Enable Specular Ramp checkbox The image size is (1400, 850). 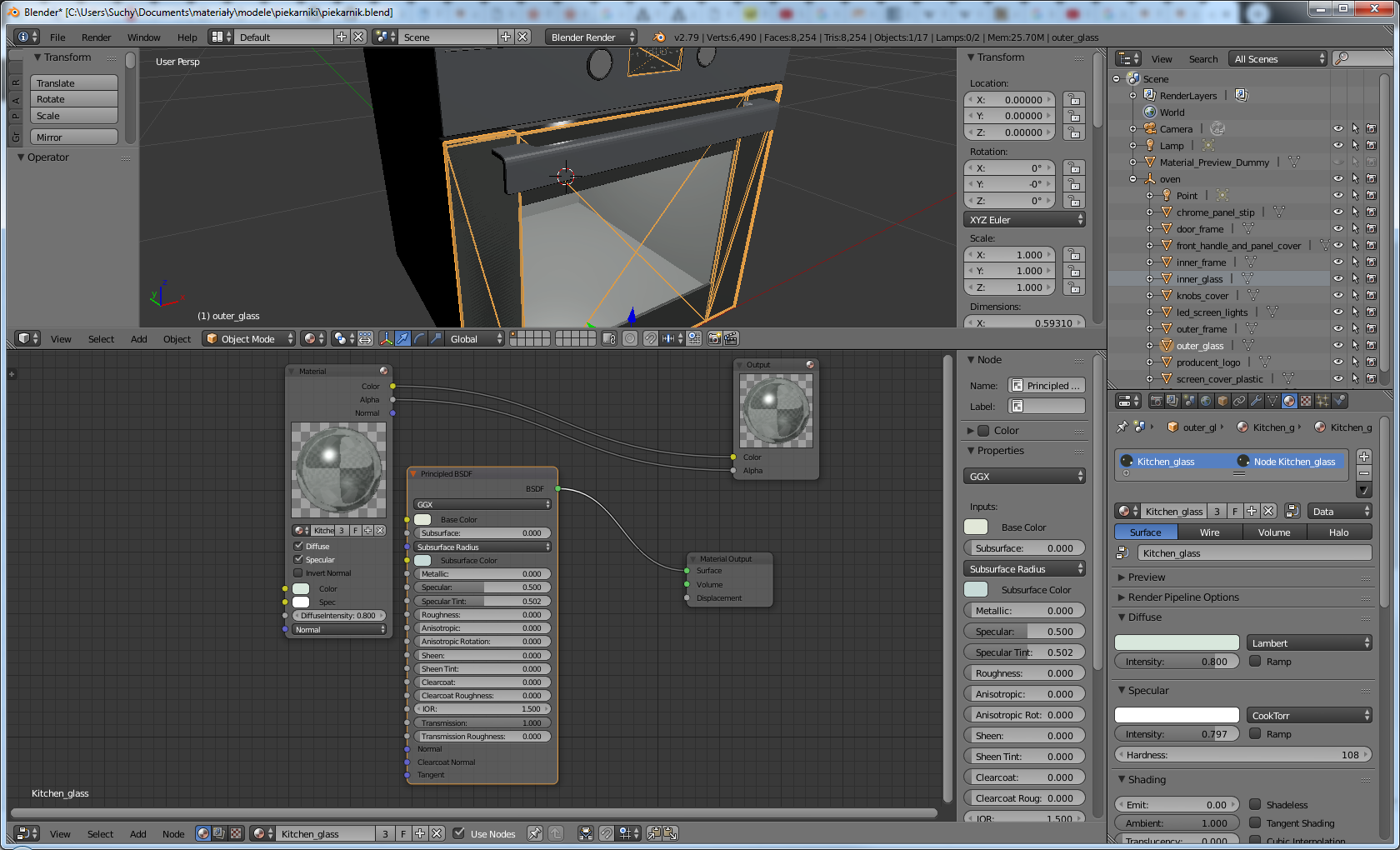(1255, 734)
